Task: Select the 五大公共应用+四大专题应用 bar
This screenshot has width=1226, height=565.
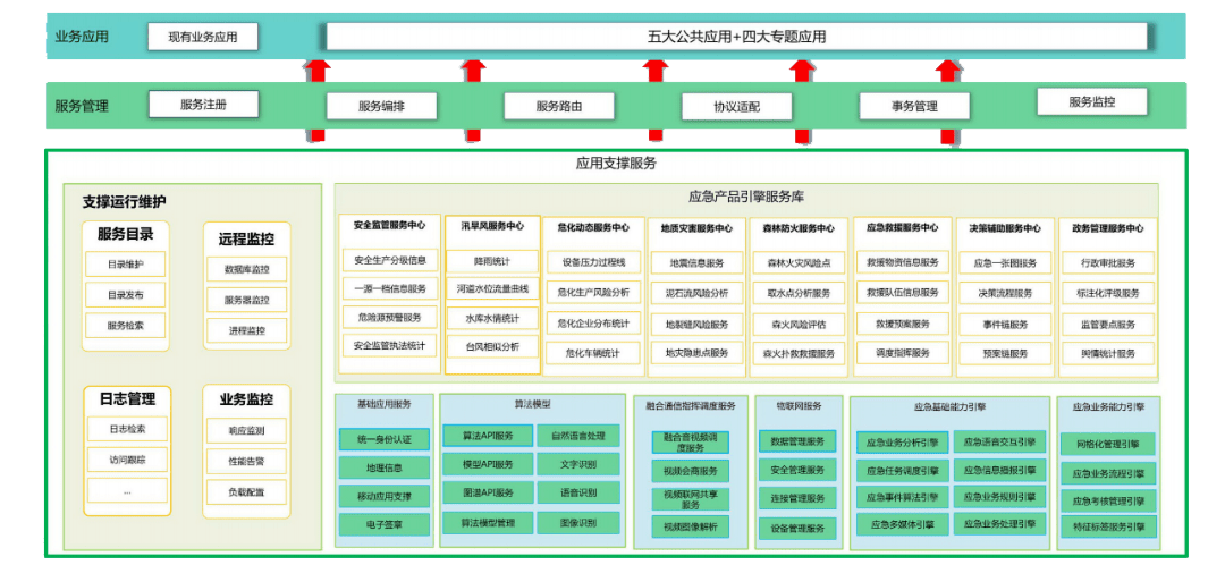Action: click(736, 37)
